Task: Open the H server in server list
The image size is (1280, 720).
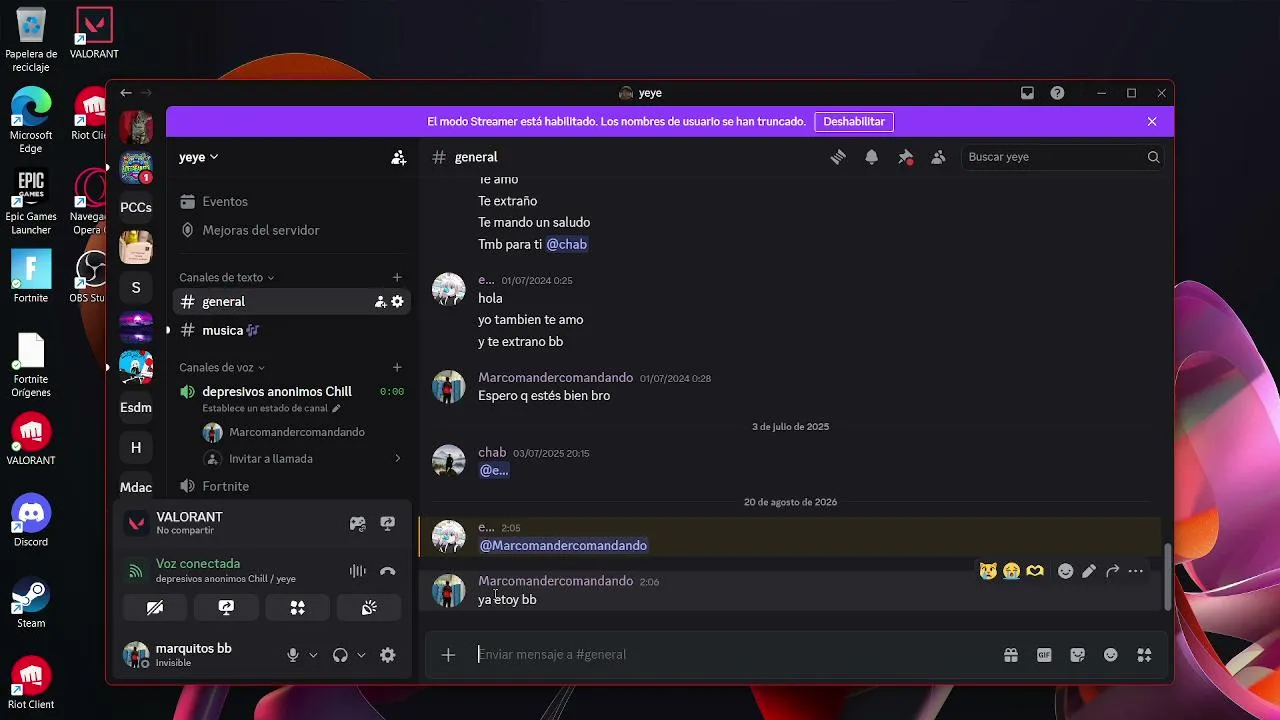Action: pyautogui.click(x=136, y=447)
